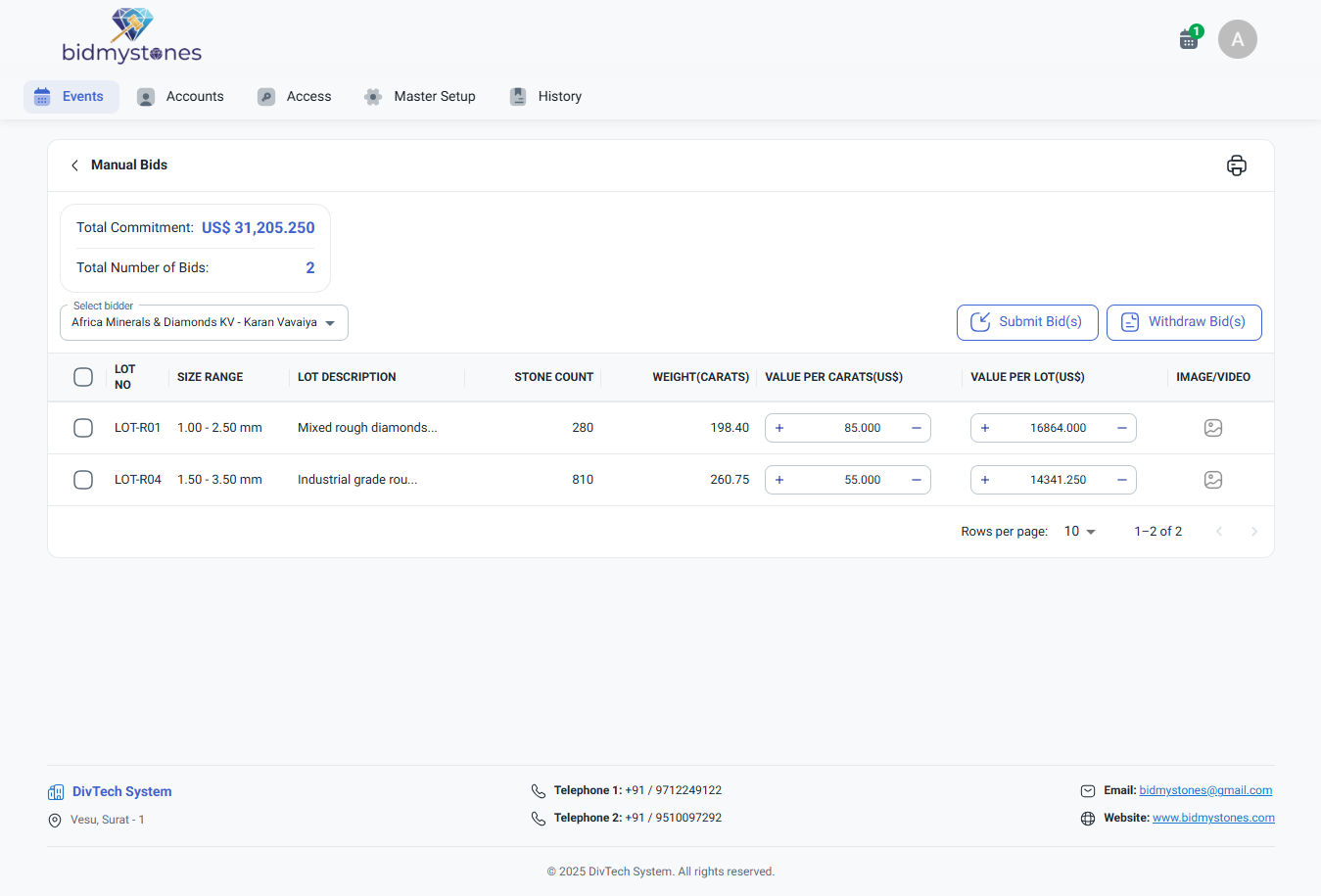Open the Select bidder dropdown
Viewport: 1321px width, 896px height.
tap(204, 323)
